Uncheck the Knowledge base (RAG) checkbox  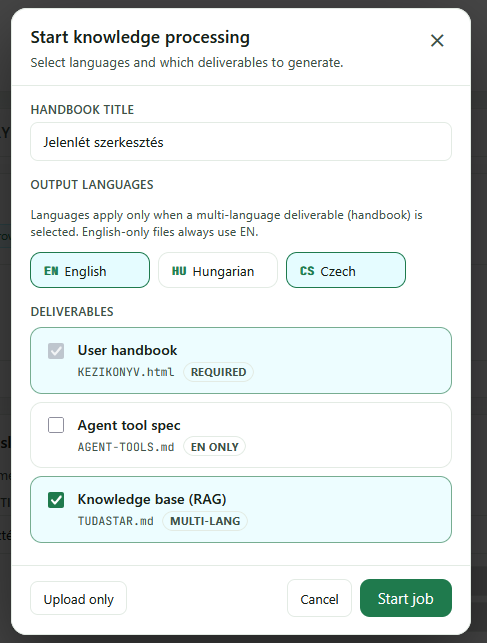[x=56, y=500]
